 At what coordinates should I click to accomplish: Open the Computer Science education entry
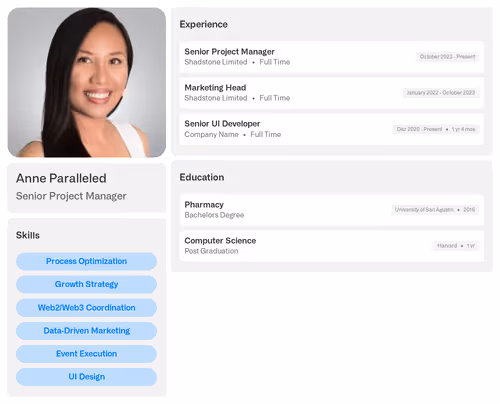[x=332, y=246]
